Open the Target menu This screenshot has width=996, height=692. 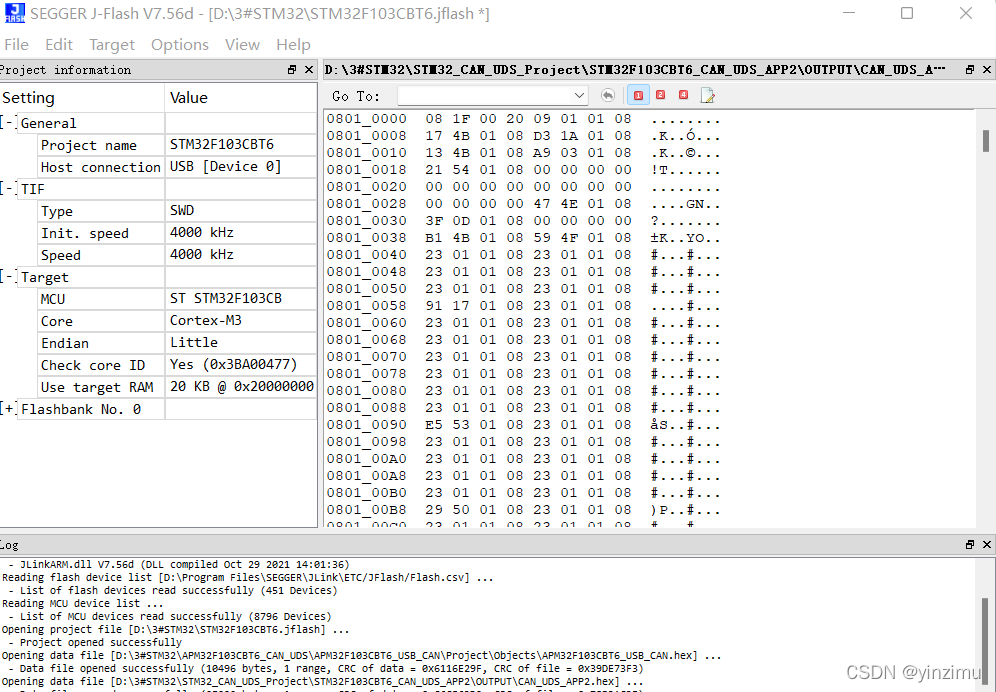point(112,44)
